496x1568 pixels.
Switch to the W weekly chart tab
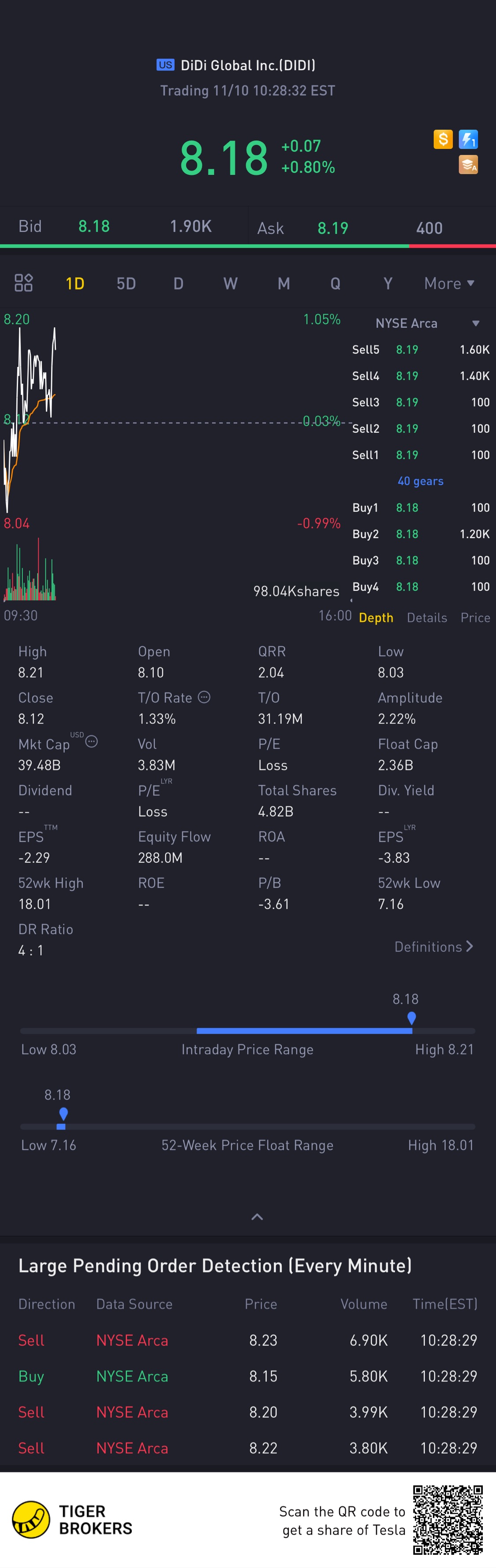click(x=230, y=284)
